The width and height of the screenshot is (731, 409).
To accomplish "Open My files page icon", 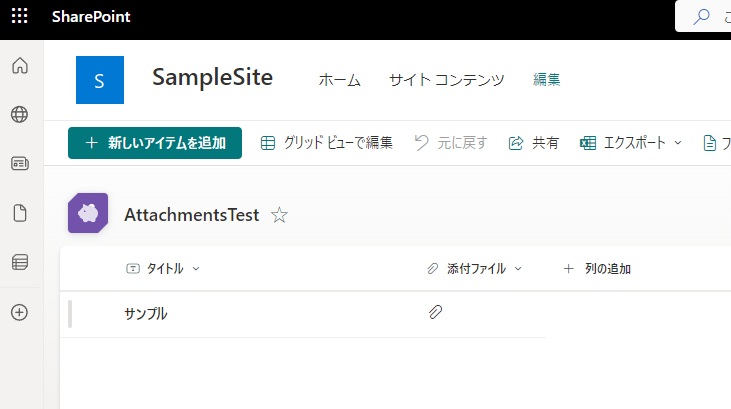I will [20, 213].
